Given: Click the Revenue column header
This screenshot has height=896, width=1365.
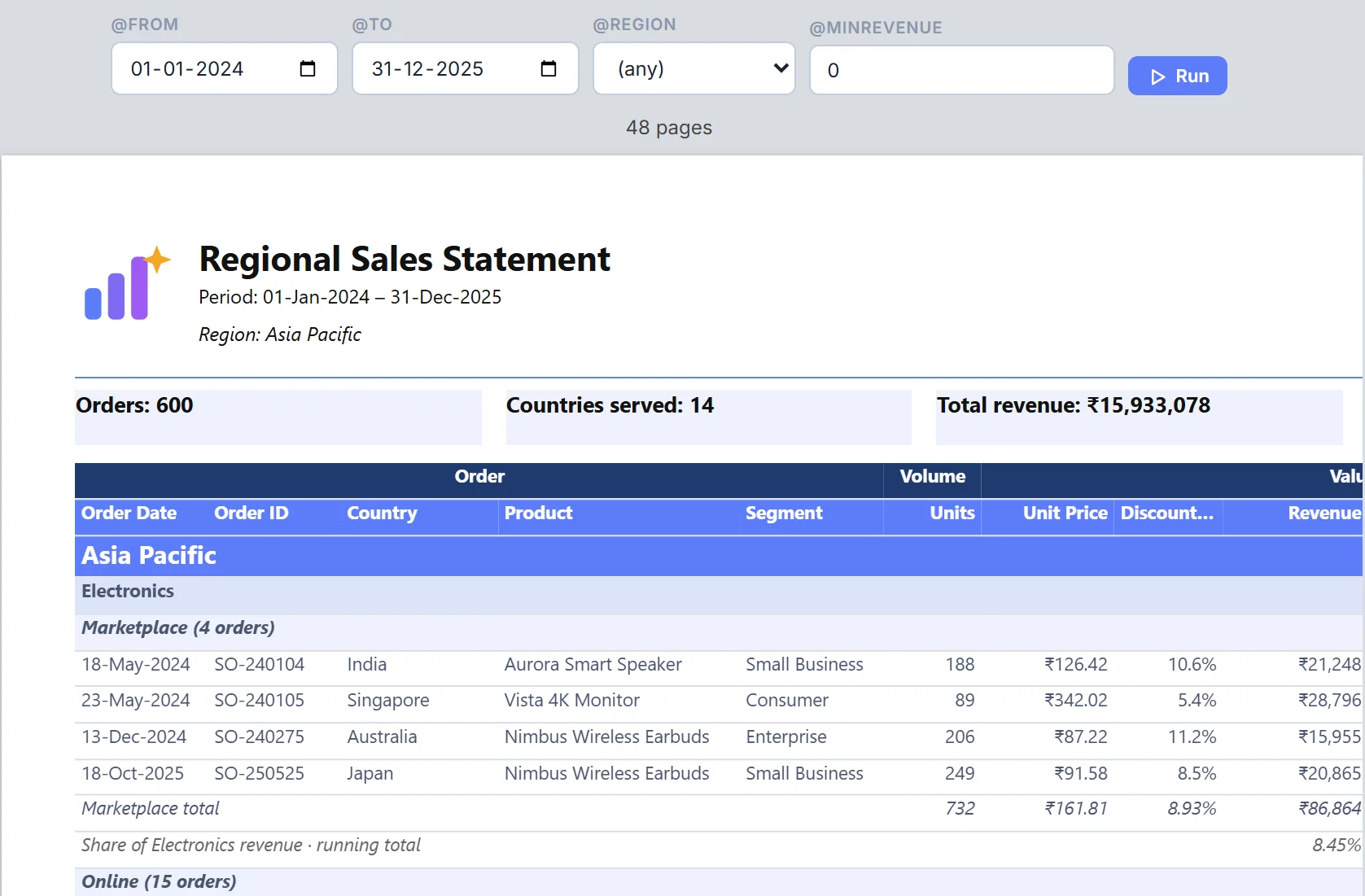Looking at the screenshot, I should tap(1324, 514).
